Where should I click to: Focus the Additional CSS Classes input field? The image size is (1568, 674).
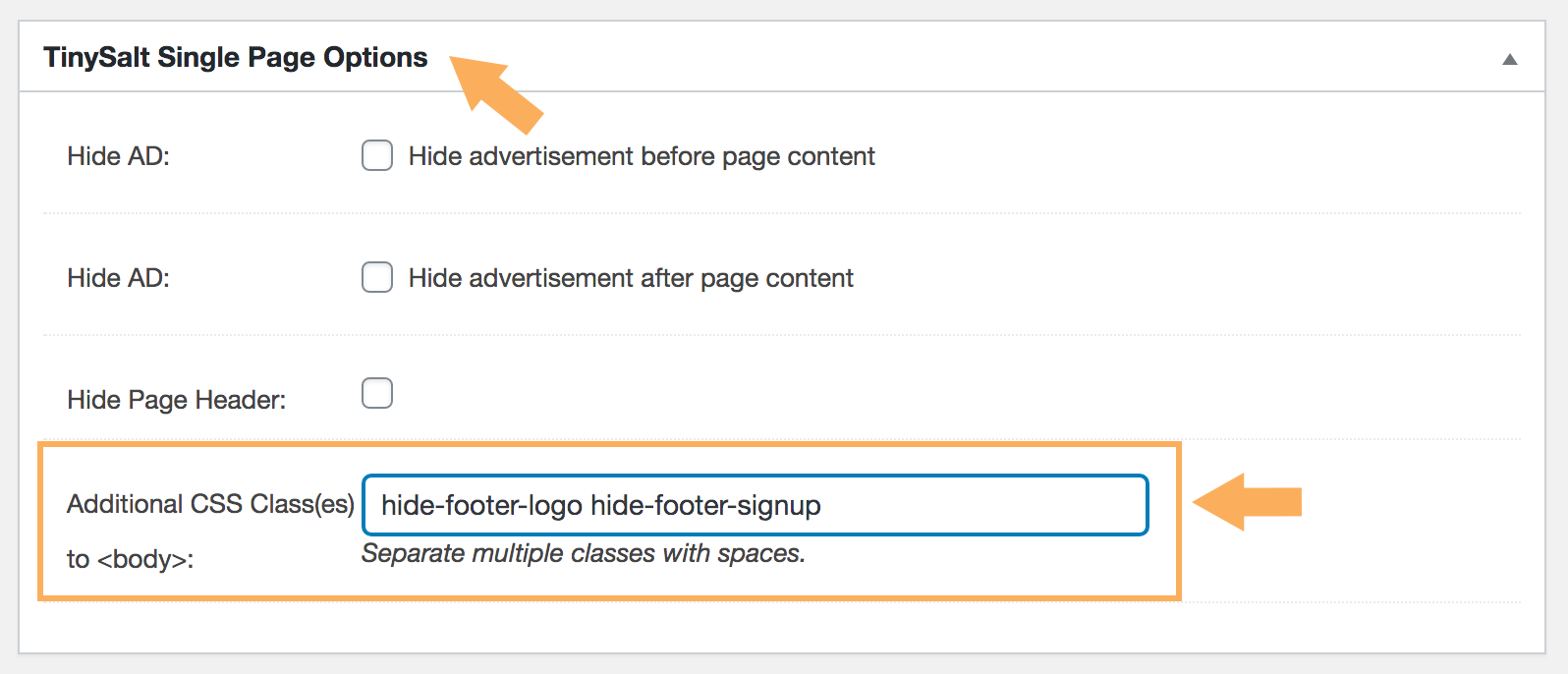tap(755, 505)
